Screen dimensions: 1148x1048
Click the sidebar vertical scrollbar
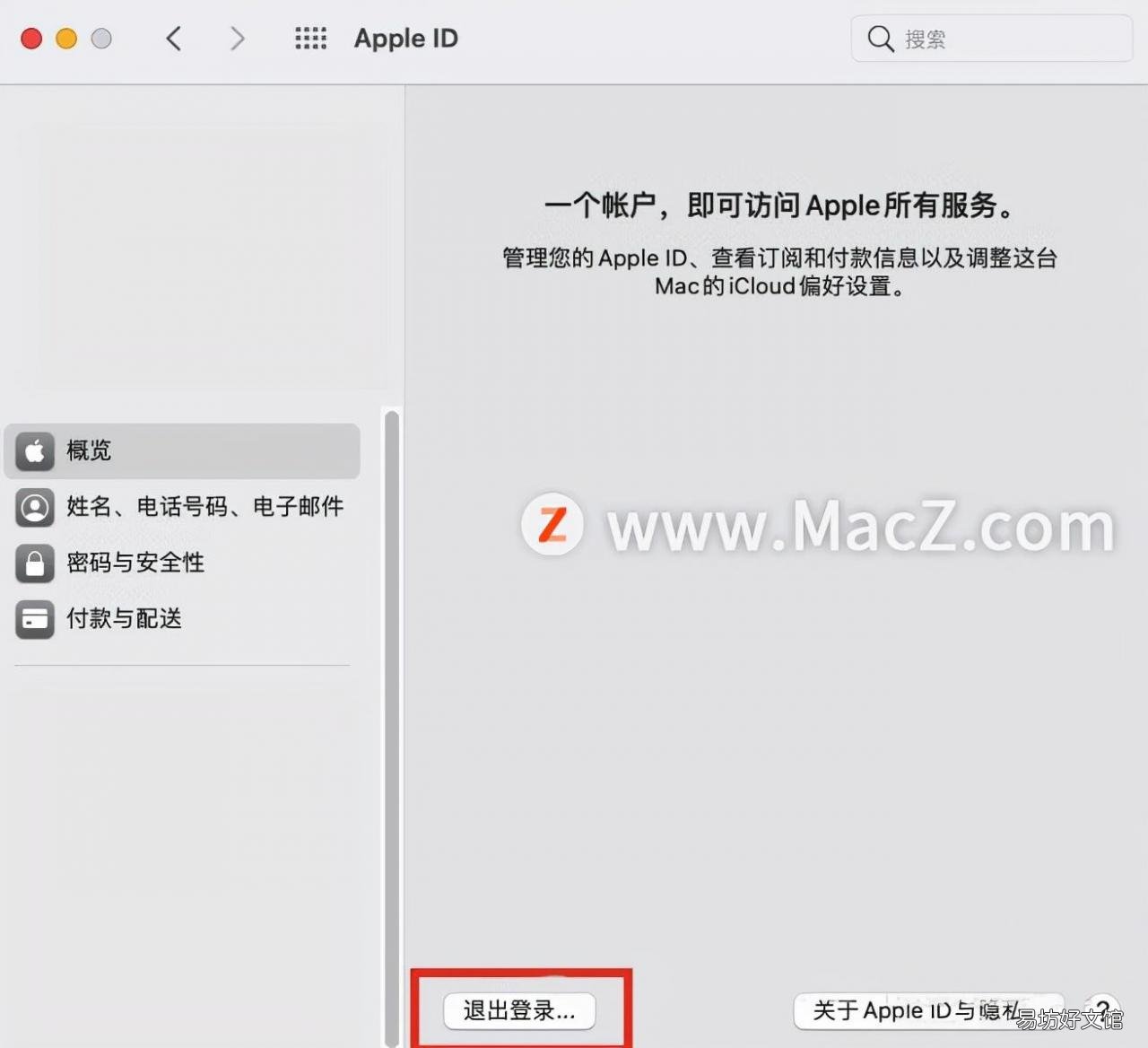tap(391, 727)
